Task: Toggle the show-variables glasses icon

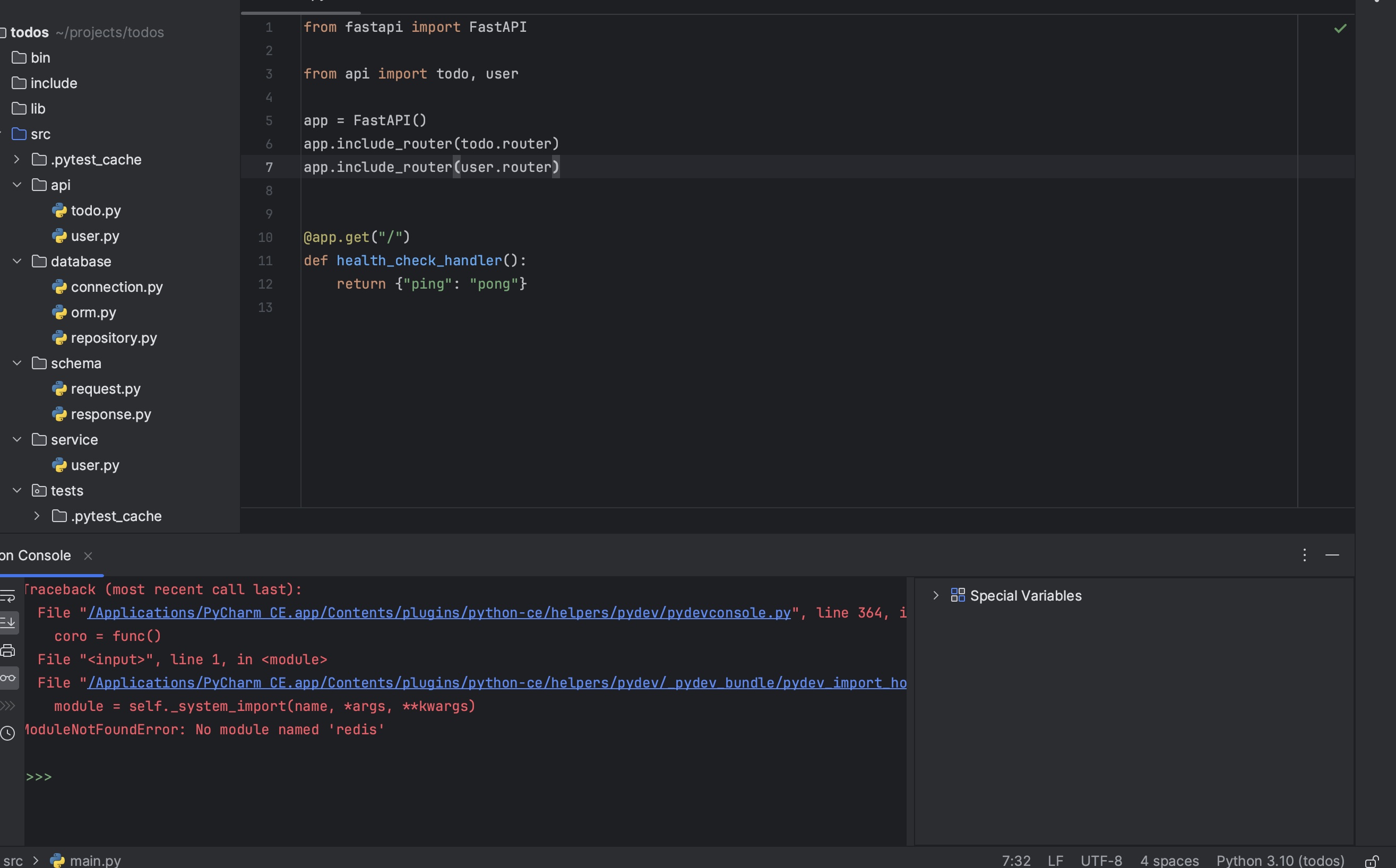Action: (x=7, y=678)
